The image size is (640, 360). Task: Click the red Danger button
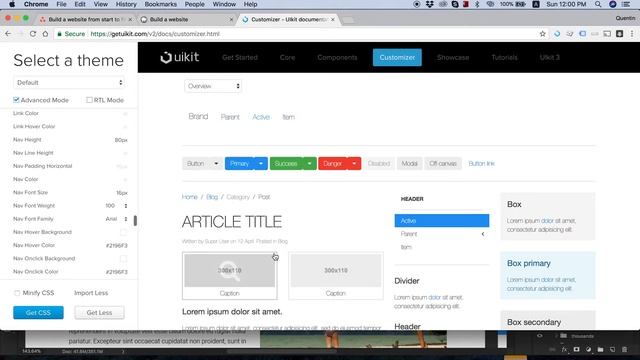(x=333, y=164)
